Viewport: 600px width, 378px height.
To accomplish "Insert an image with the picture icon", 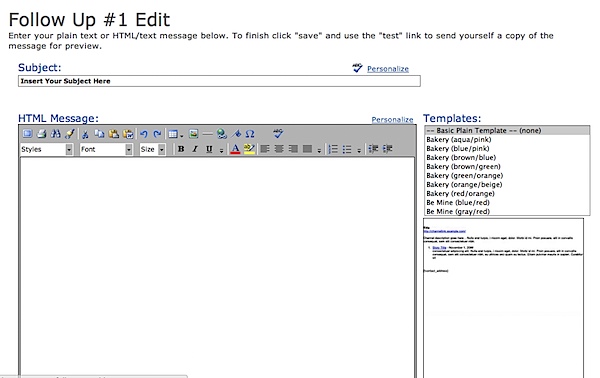I will point(194,134).
